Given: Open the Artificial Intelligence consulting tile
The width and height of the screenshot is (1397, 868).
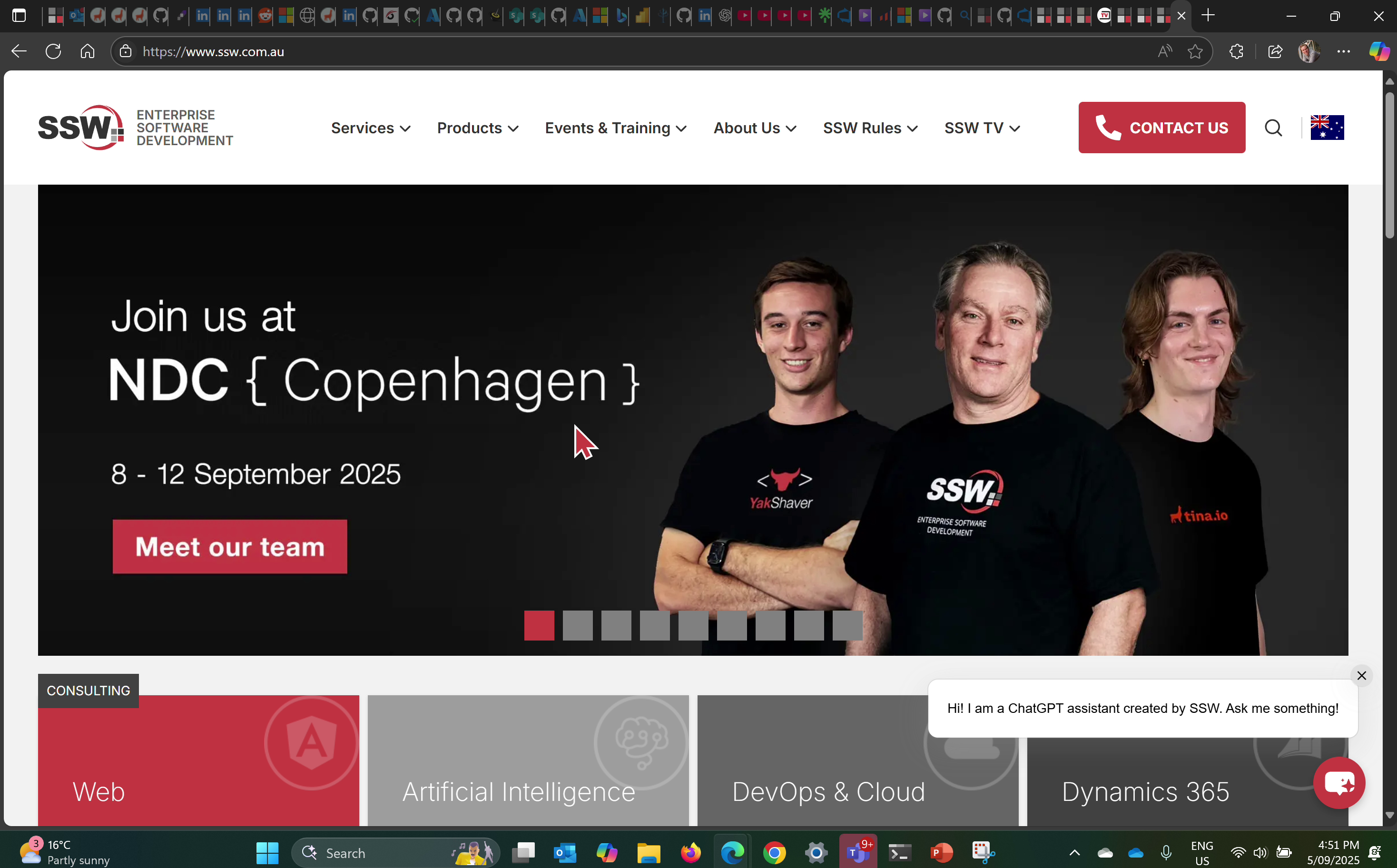Looking at the screenshot, I should pos(528,760).
